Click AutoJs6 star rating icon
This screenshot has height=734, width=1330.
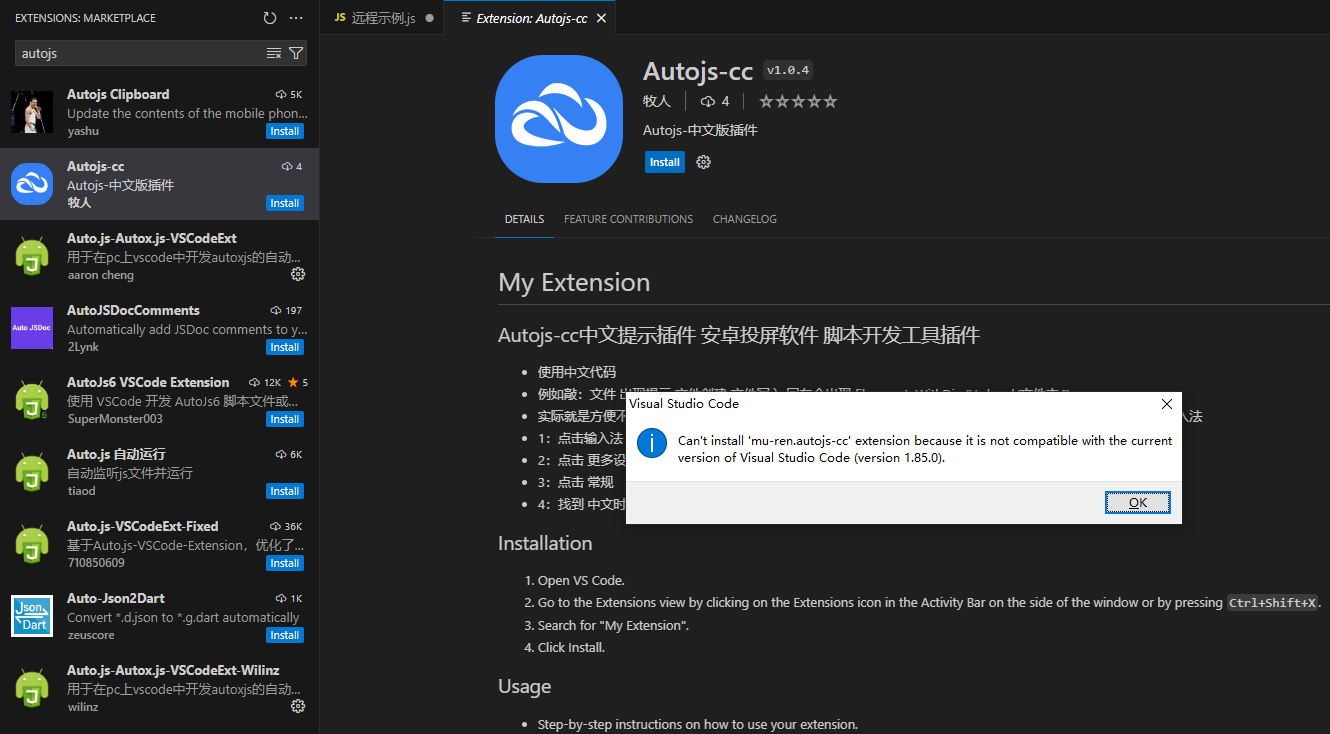tap(293, 382)
